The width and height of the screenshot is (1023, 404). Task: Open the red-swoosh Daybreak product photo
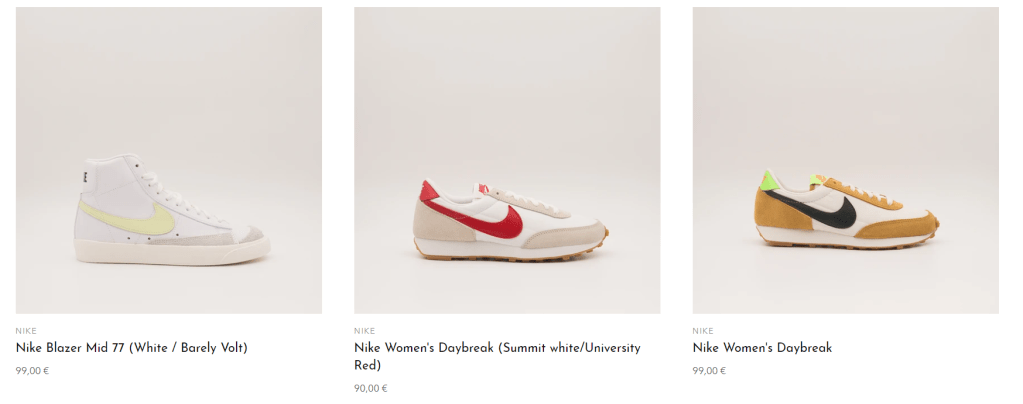pos(507,160)
